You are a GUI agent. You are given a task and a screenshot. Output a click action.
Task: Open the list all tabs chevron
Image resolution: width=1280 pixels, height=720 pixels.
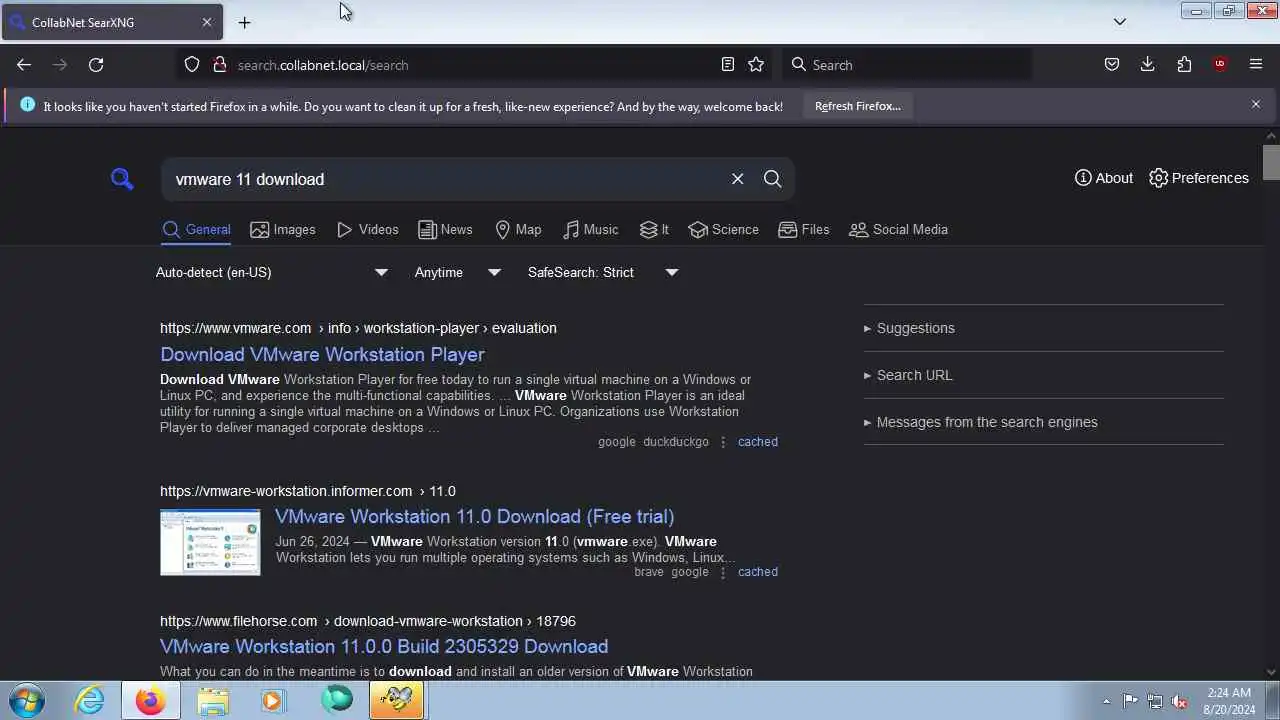pyautogui.click(x=1120, y=22)
